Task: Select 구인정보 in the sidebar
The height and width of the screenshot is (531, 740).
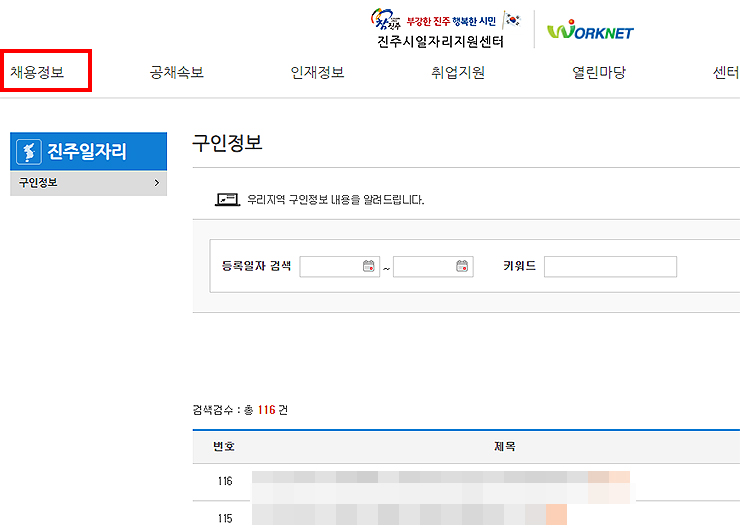Action: [88, 183]
